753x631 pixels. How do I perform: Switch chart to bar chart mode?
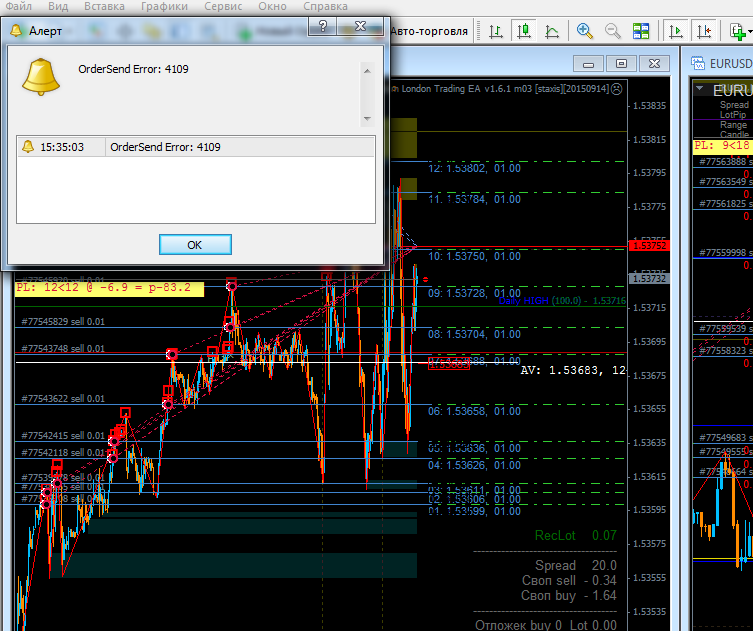coord(496,32)
